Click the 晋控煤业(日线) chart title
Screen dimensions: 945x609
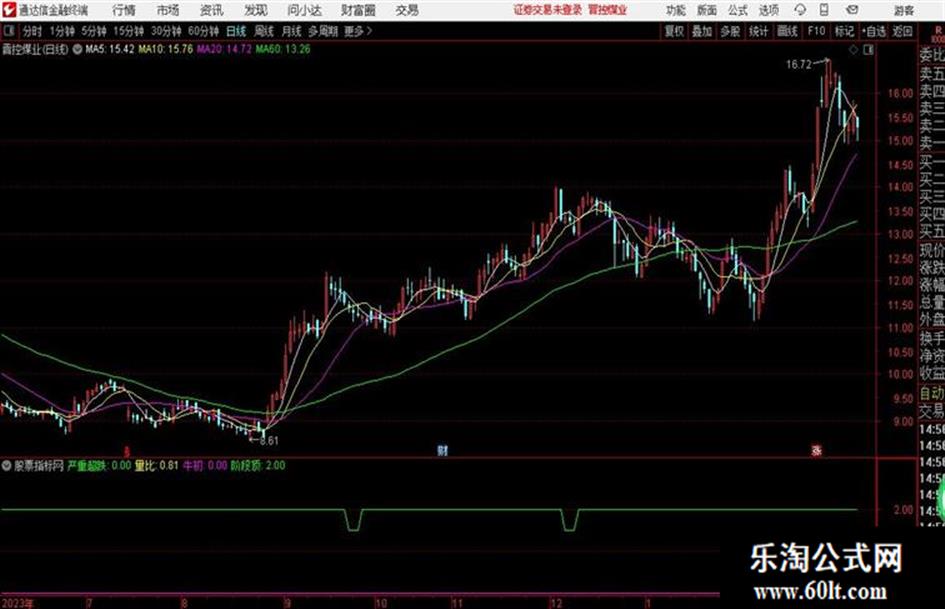[35, 49]
